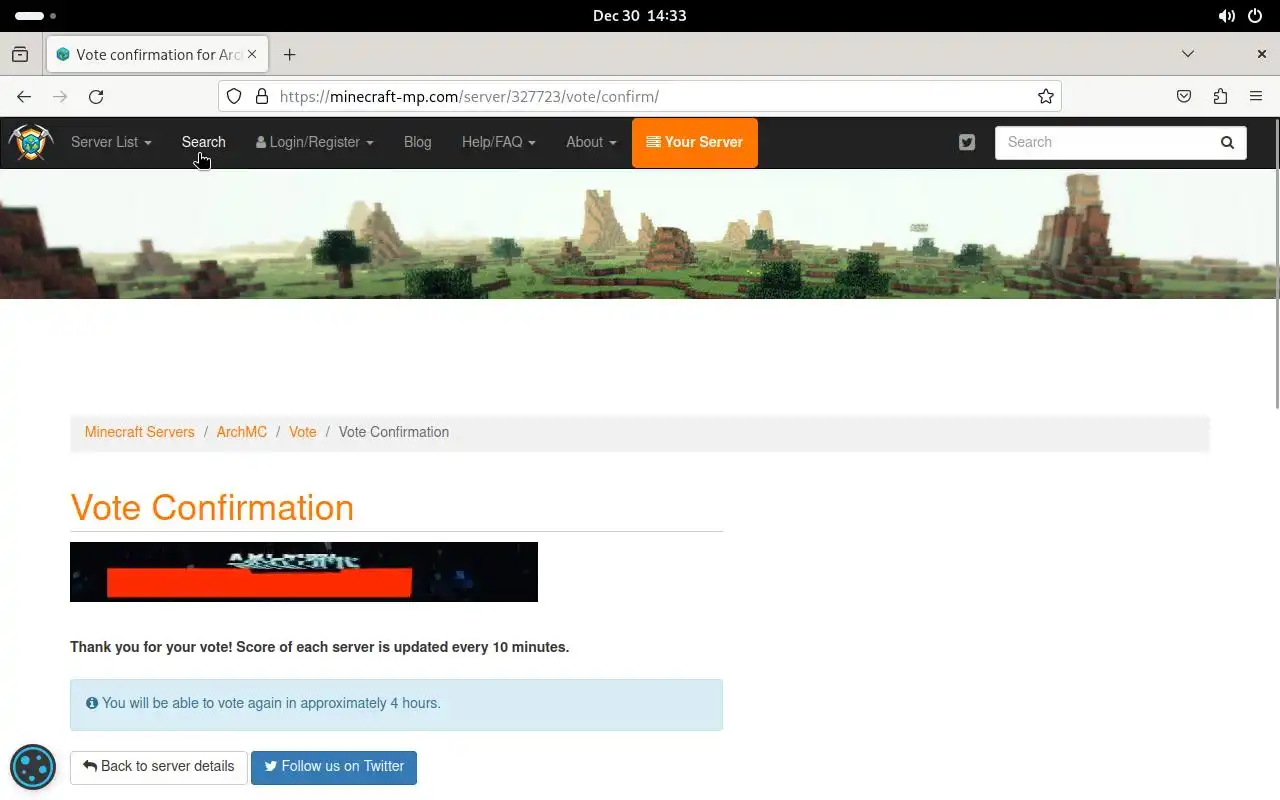Open the browser extensions icon

(1220, 96)
